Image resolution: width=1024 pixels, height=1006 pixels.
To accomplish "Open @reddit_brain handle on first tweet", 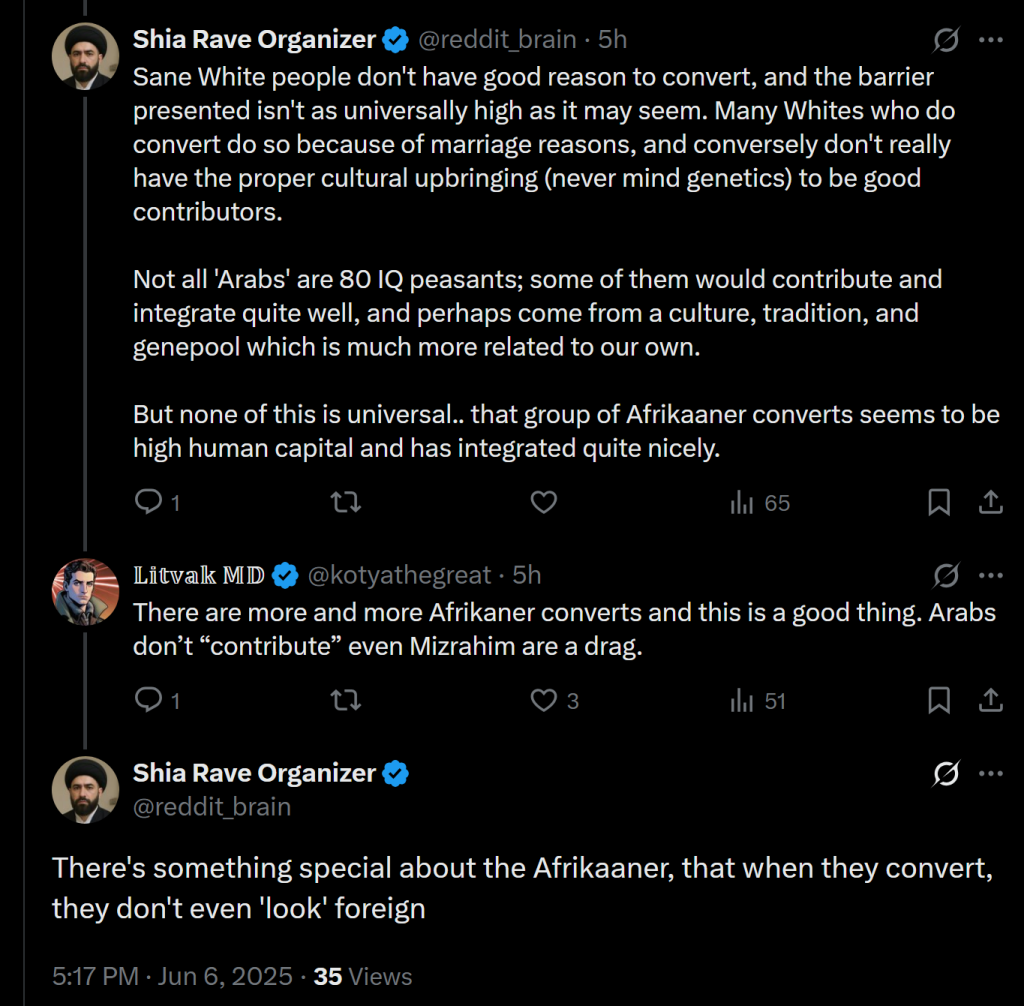I will (x=496, y=40).
